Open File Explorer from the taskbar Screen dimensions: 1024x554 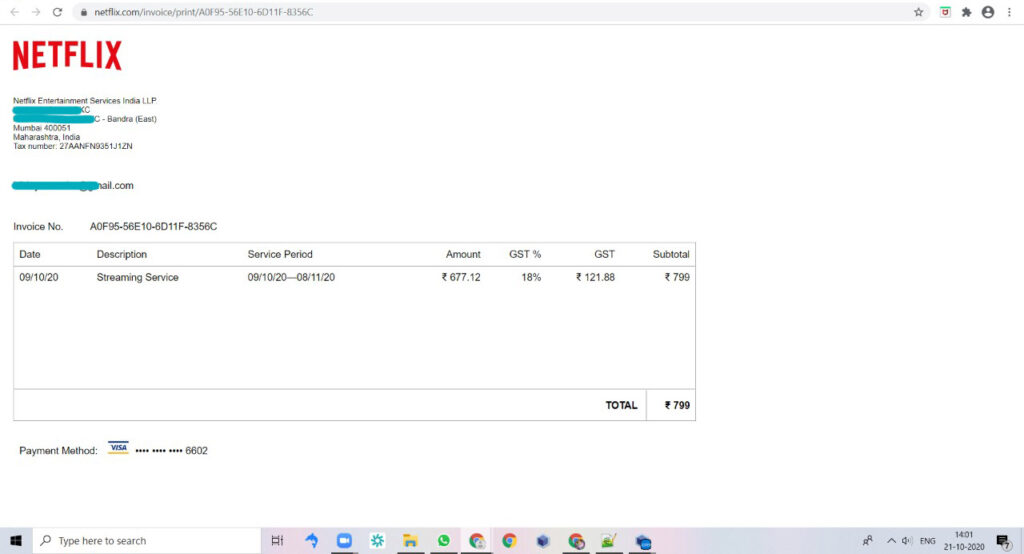click(x=410, y=541)
